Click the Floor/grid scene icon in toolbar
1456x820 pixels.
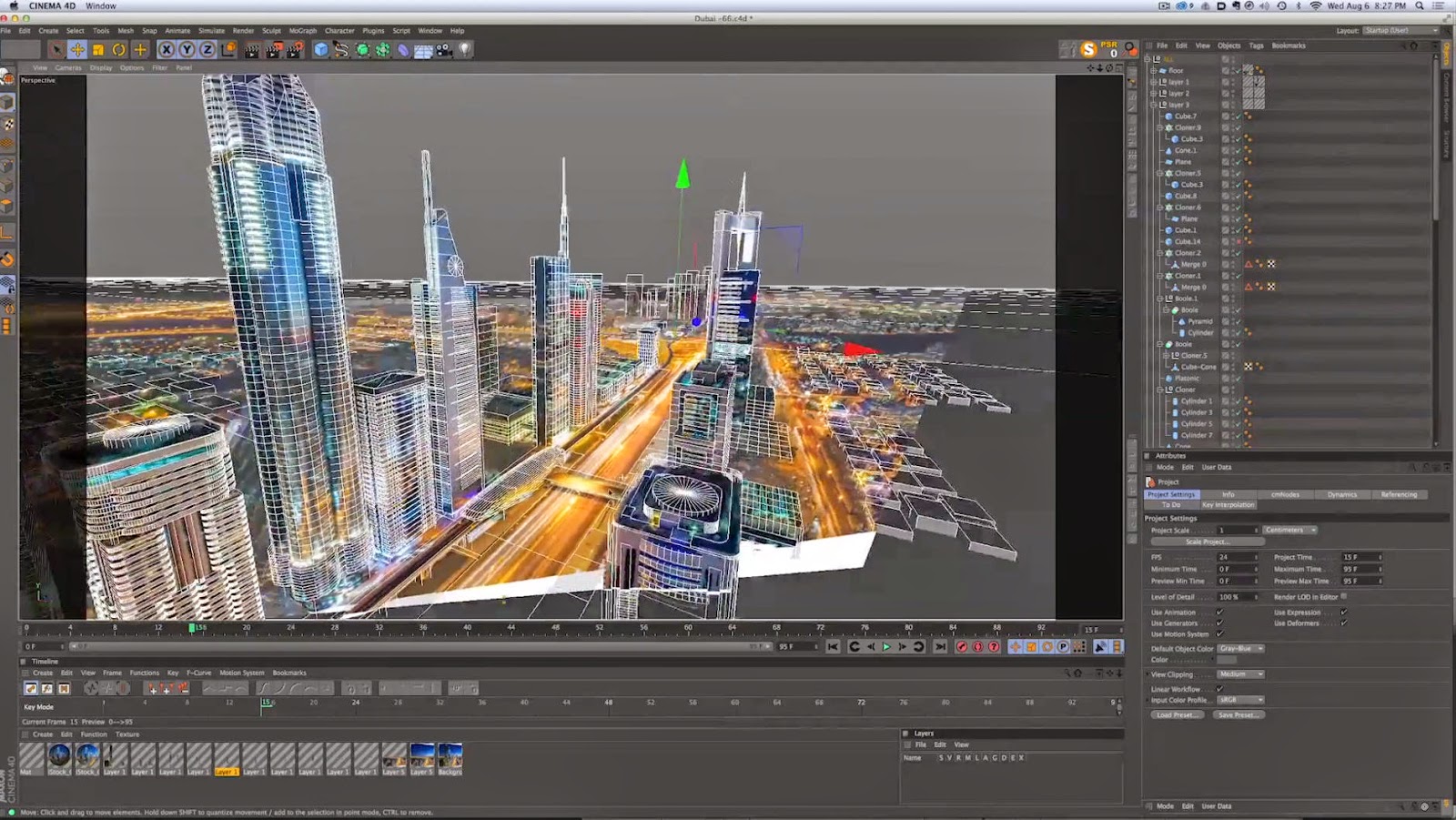tap(423, 50)
